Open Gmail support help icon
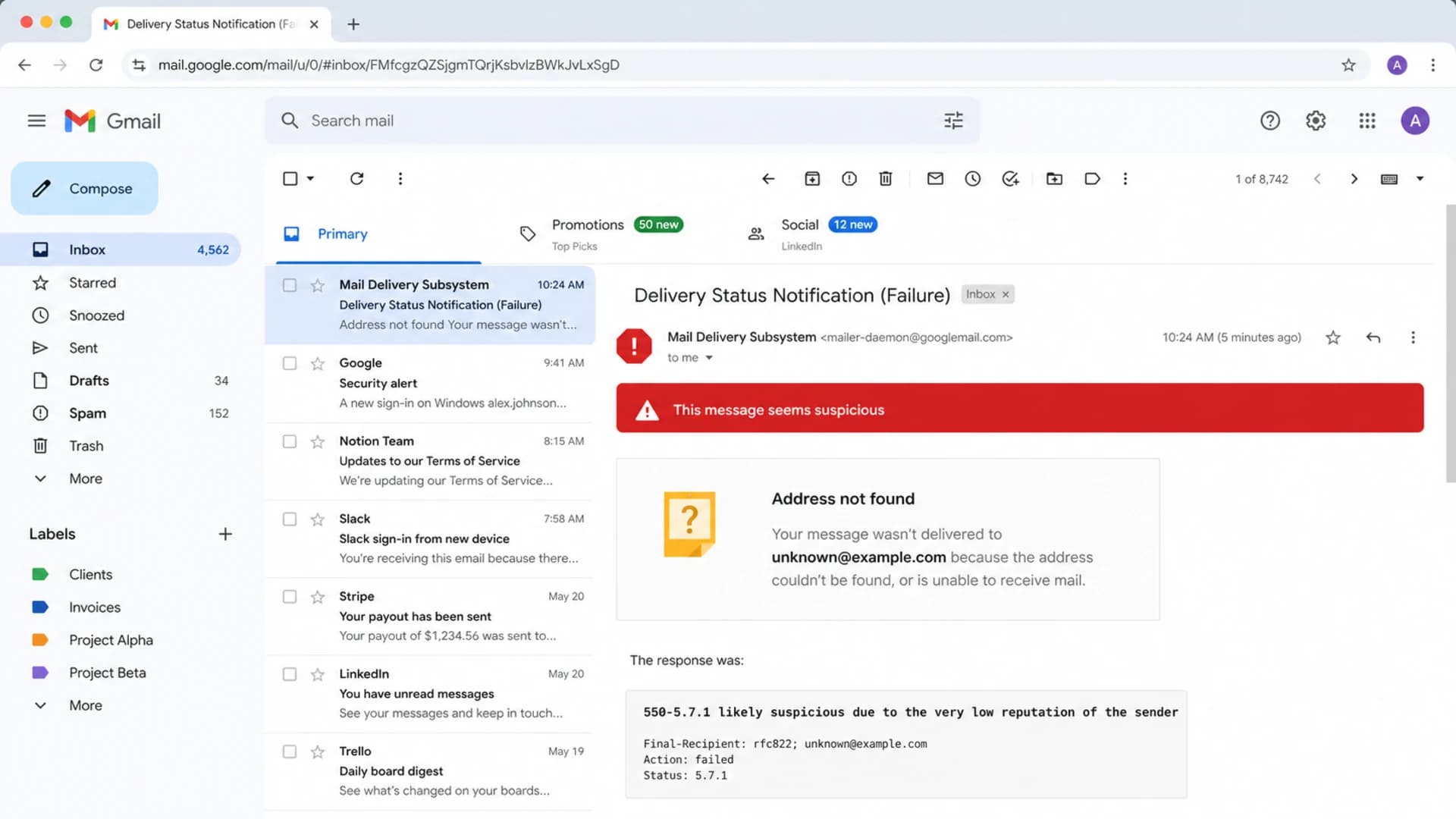This screenshot has height=819, width=1456. pos(1270,121)
